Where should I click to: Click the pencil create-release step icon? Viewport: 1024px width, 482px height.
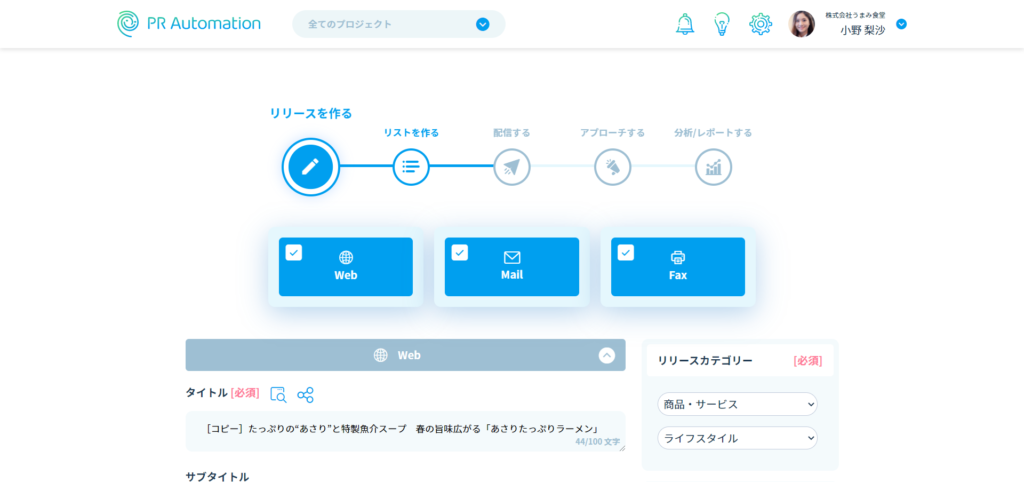click(x=311, y=167)
